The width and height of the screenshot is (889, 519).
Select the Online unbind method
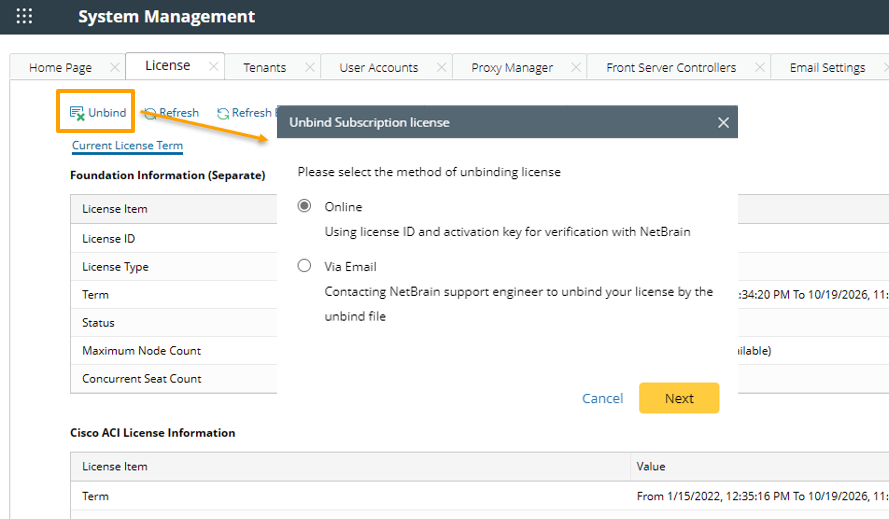(x=305, y=206)
